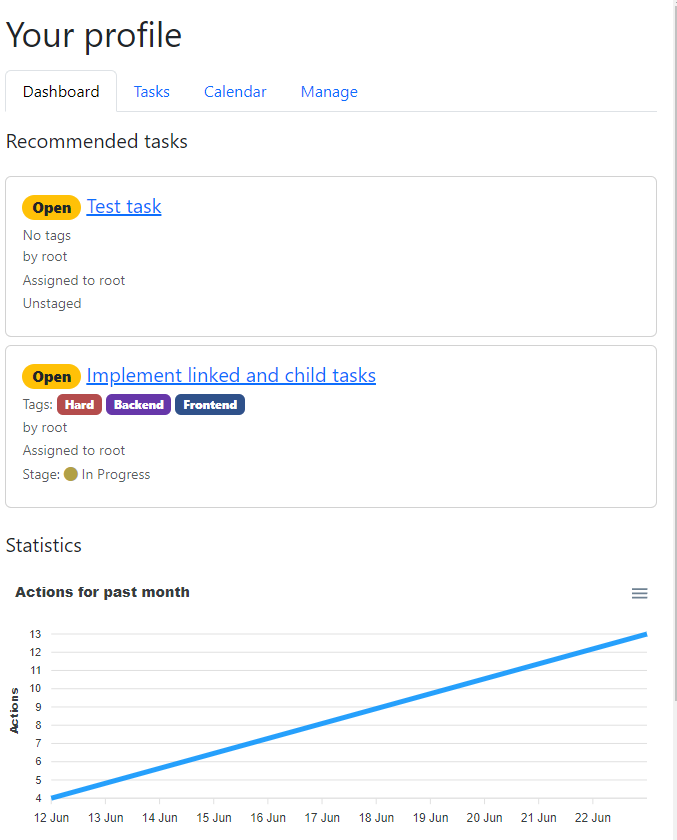Click the Recommended tasks heading

coord(97,142)
